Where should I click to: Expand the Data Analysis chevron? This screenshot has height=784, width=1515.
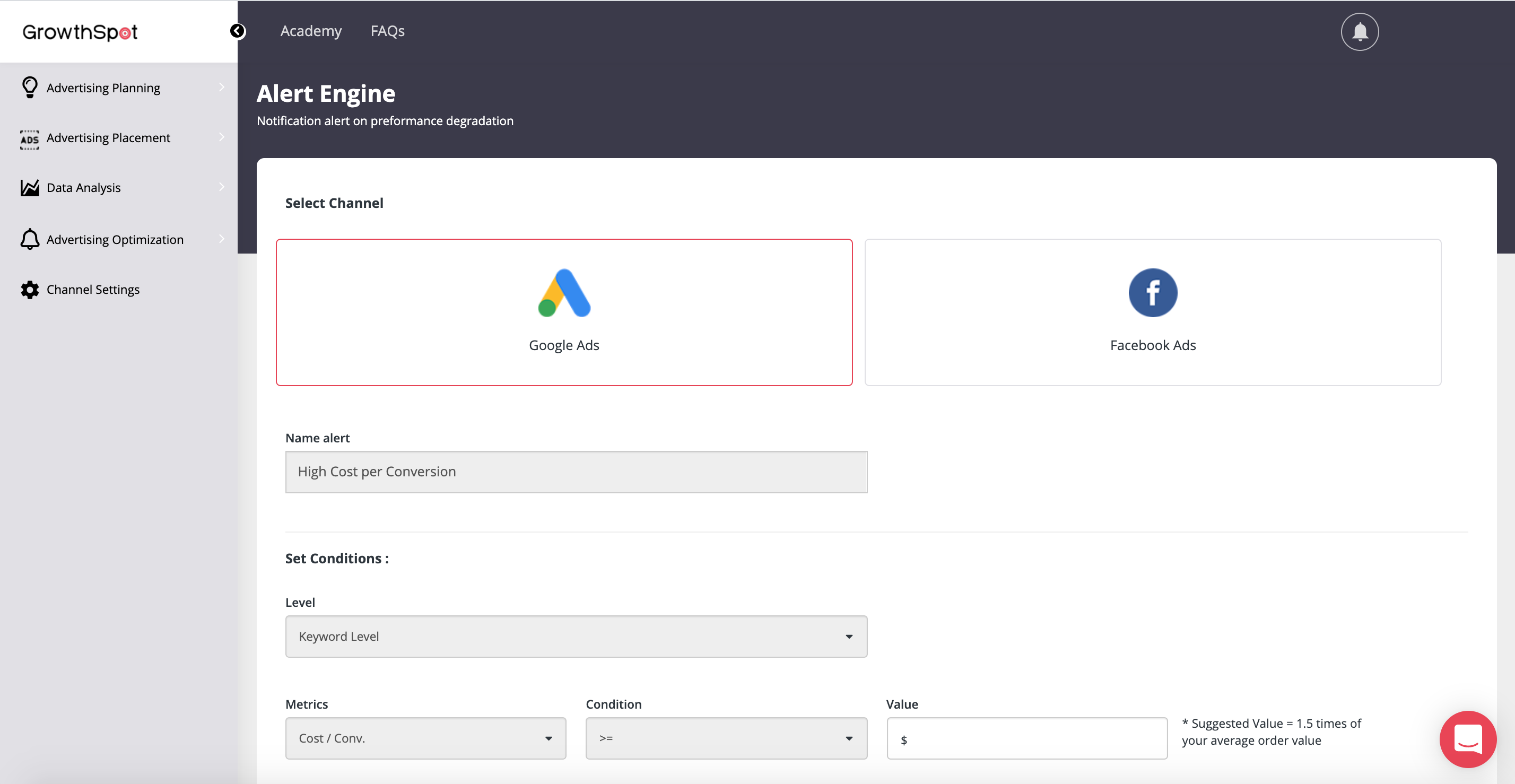tap(222, 187)
